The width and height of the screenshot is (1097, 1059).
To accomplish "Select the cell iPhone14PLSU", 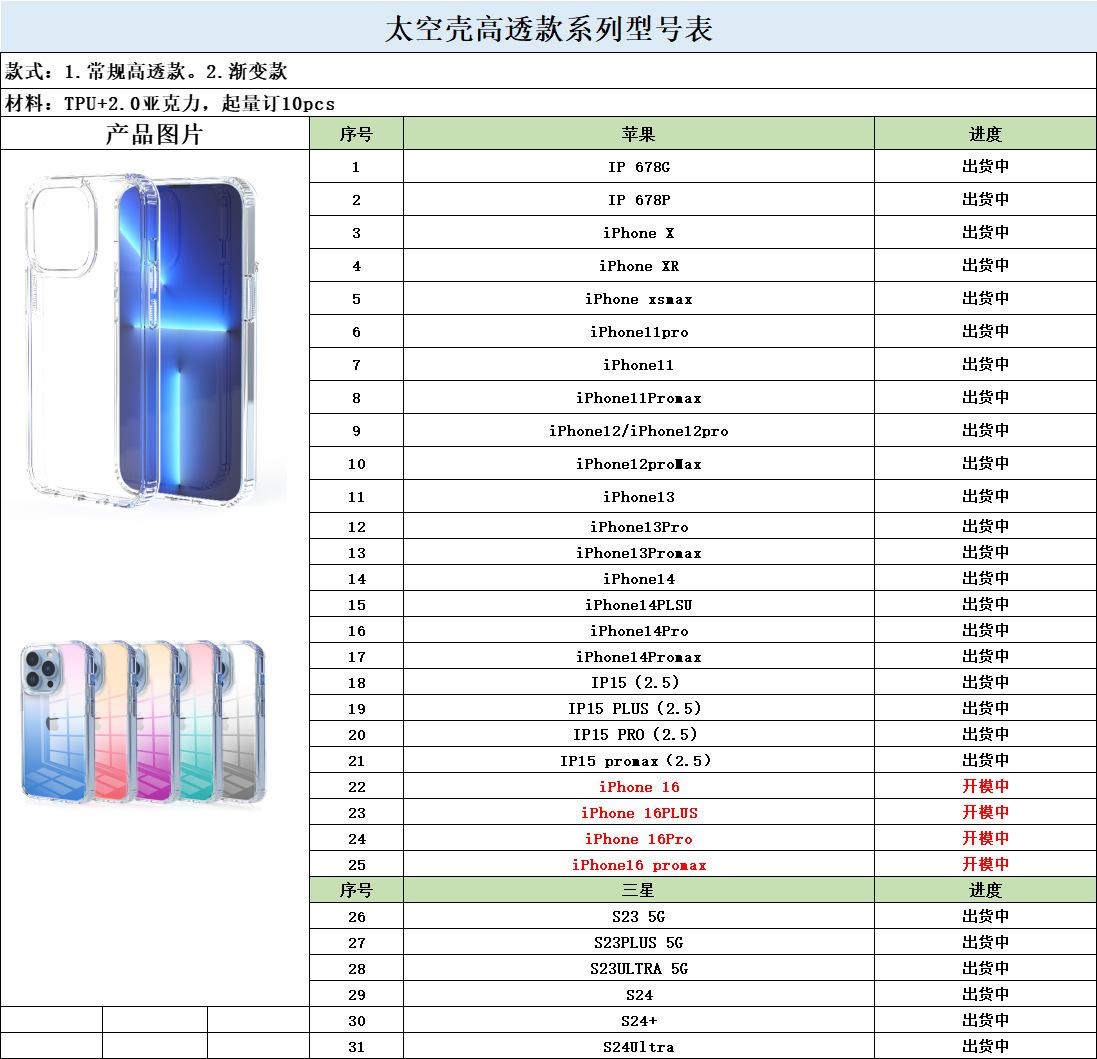I will 639,604.
